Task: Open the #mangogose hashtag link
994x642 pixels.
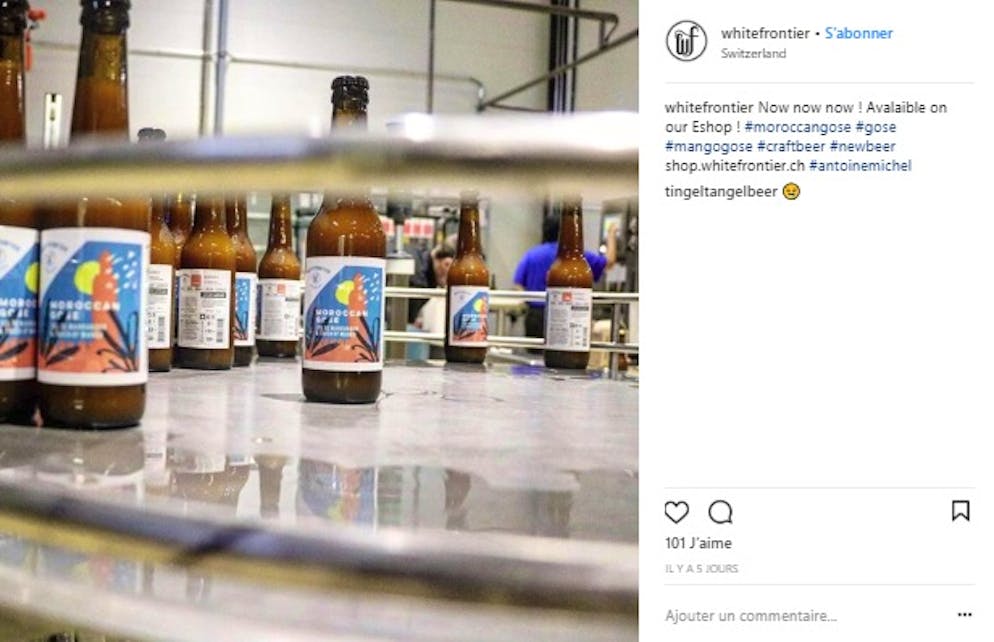Action: (709, 146)
